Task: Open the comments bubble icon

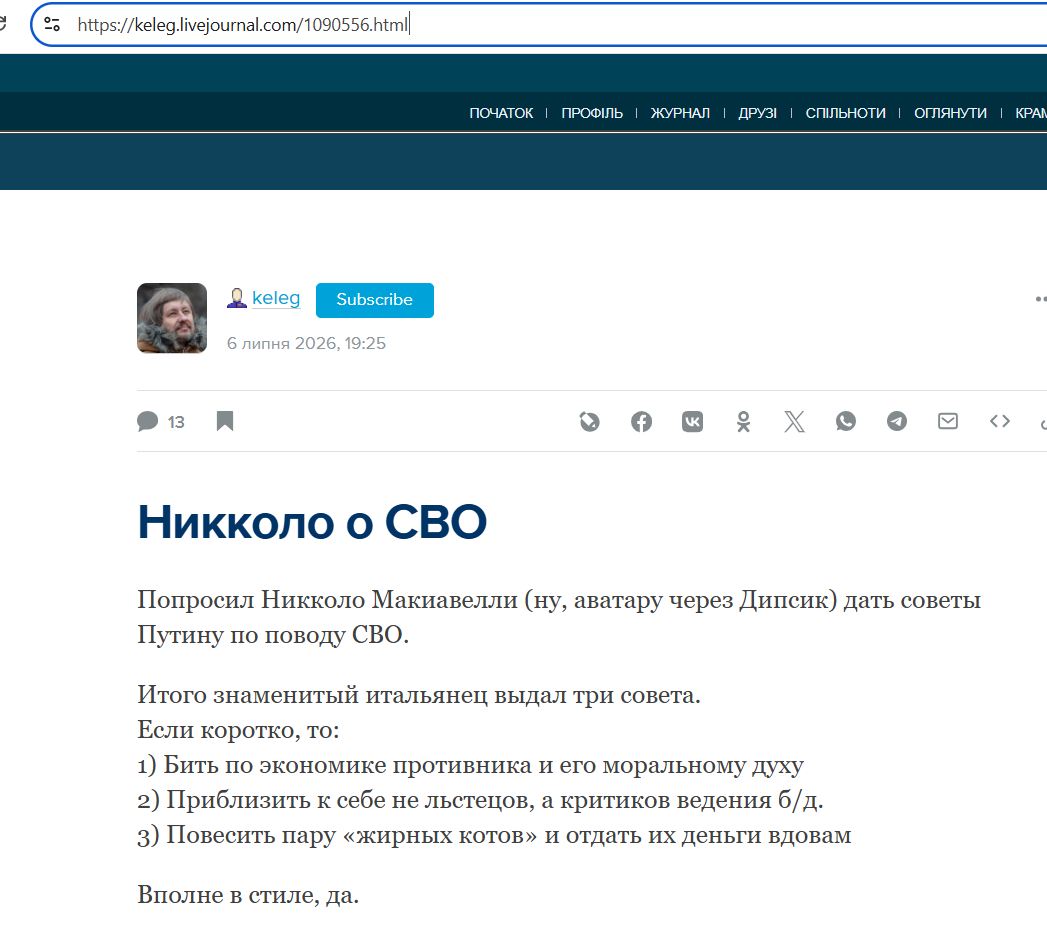Action: pos(148,421)
